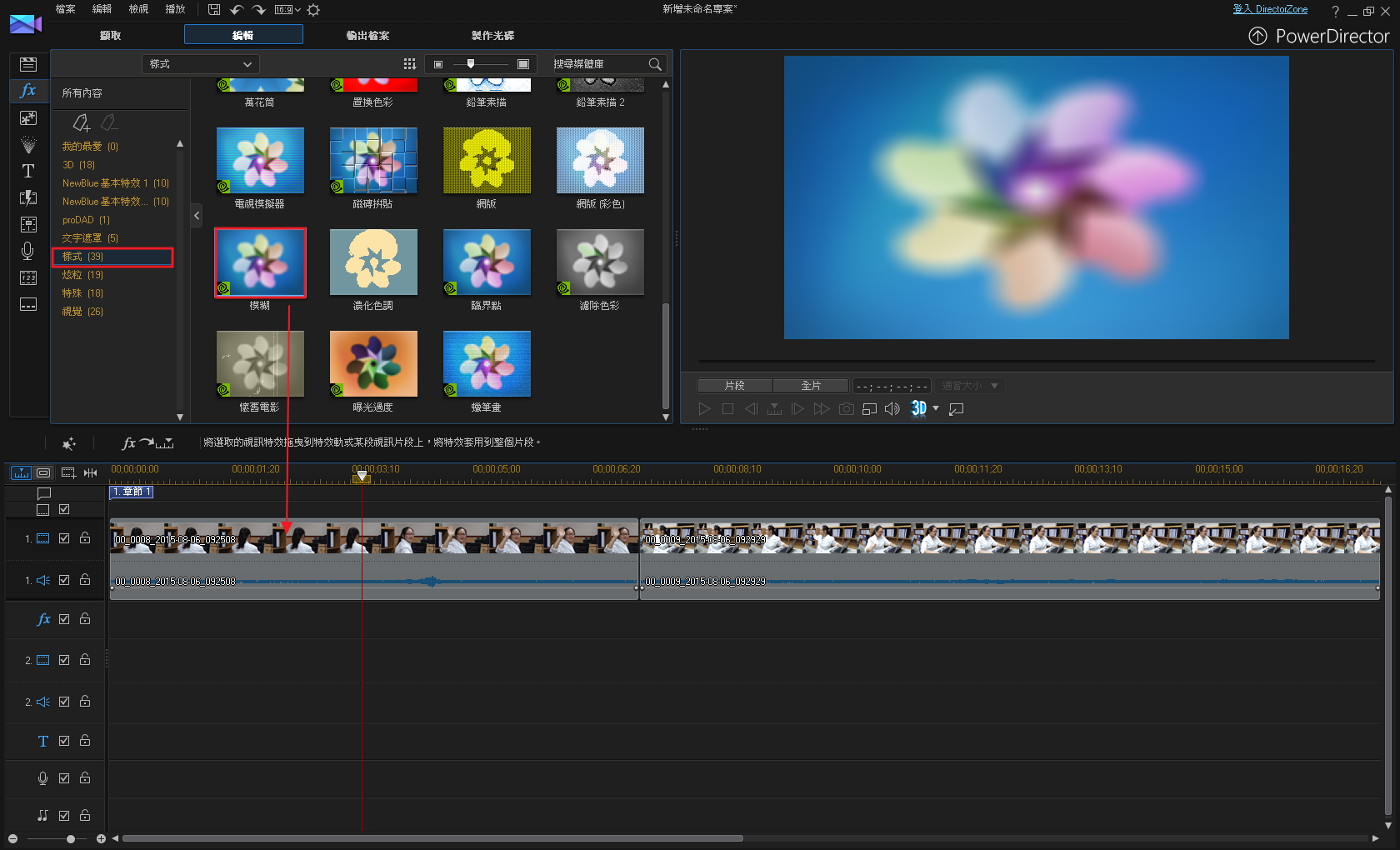Open the Particle Room icon

click(27, 145)
